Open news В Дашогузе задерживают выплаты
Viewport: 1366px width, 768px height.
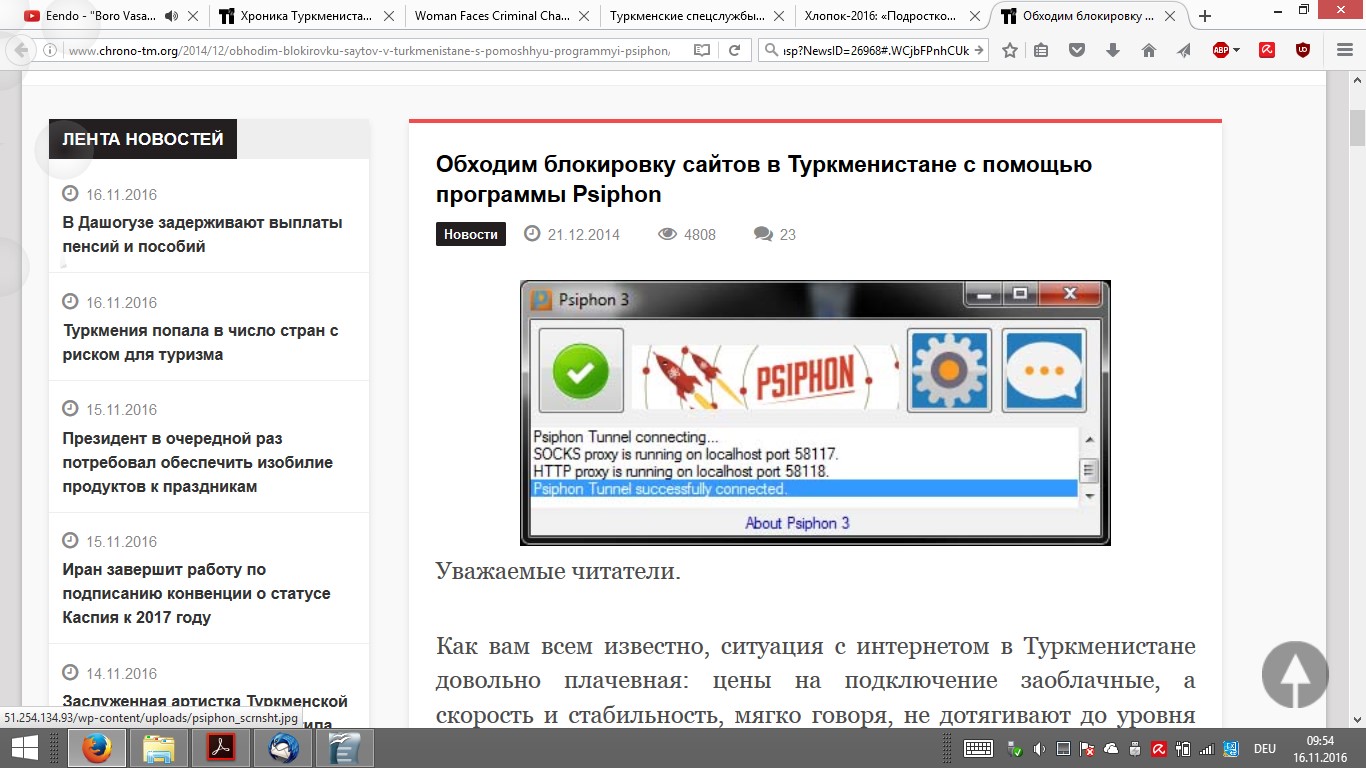203,234
